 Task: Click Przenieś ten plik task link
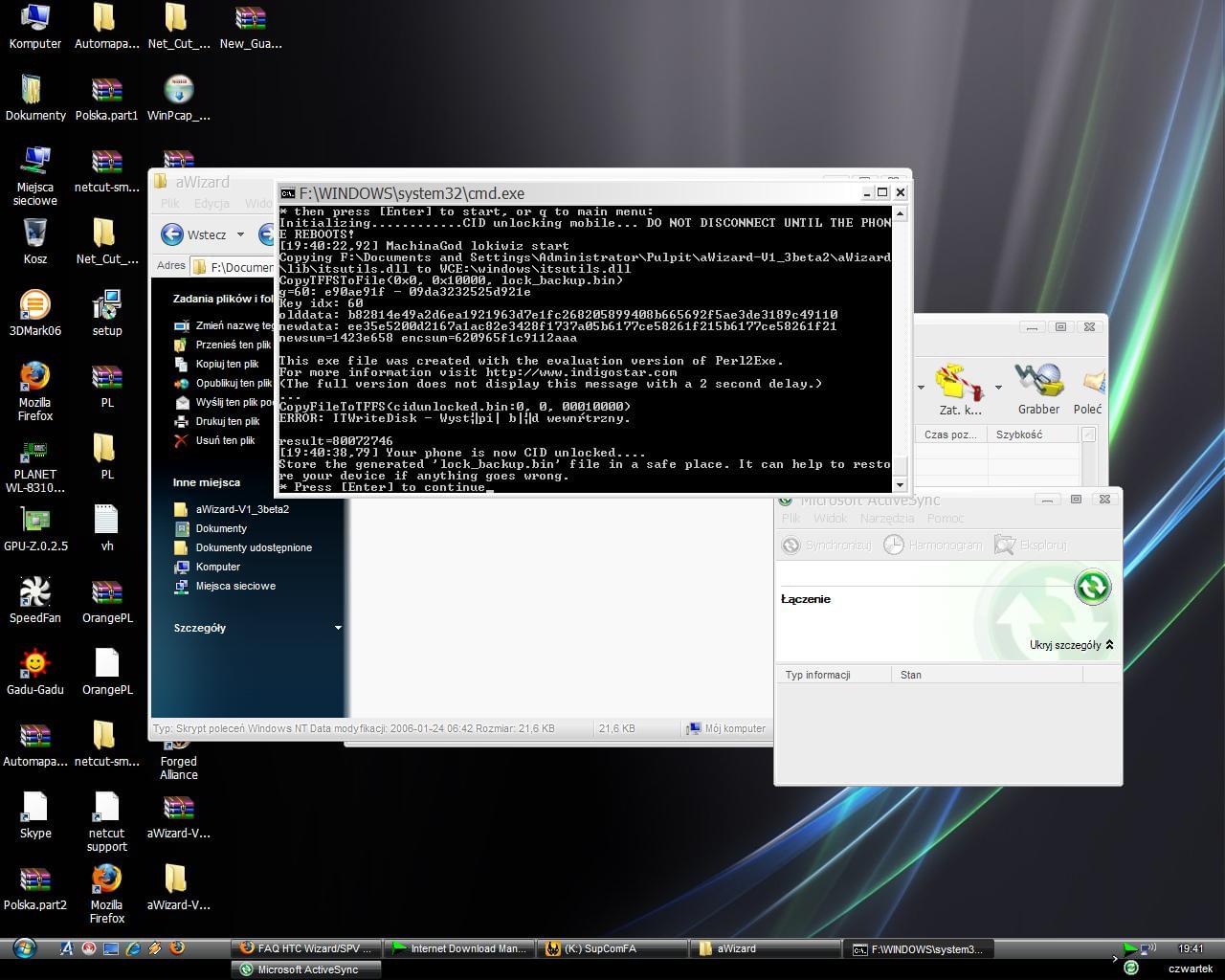(224, 345)
